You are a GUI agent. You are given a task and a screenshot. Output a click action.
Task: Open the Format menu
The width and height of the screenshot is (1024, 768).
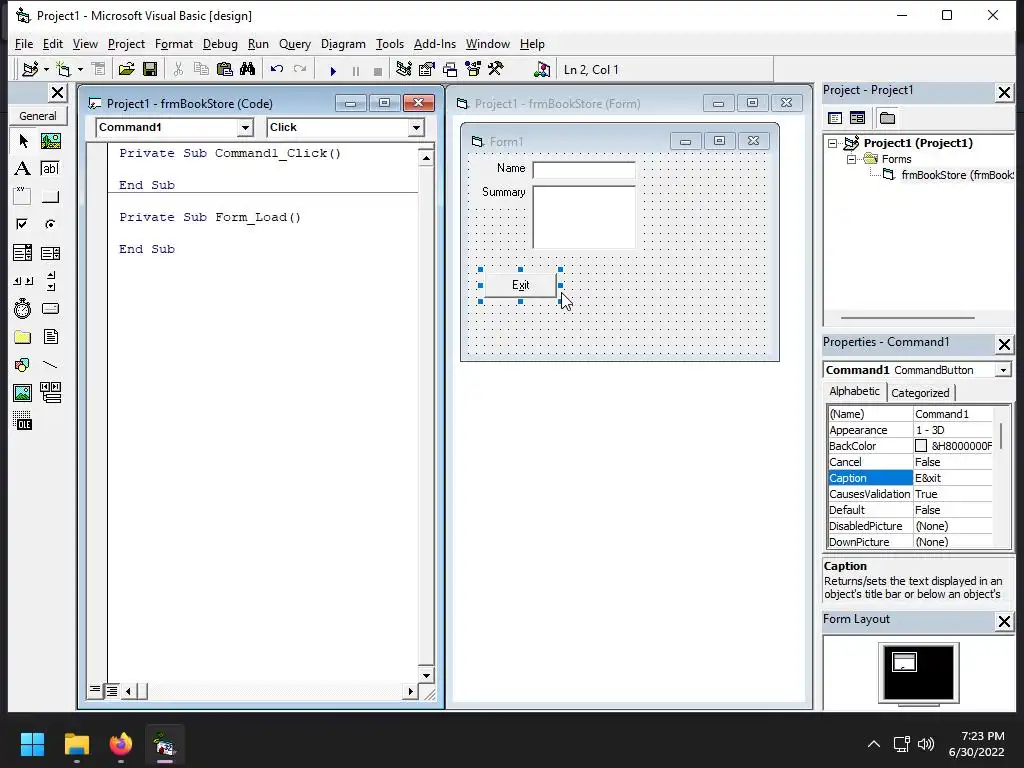pyautogui.click(x=174, y=44)
